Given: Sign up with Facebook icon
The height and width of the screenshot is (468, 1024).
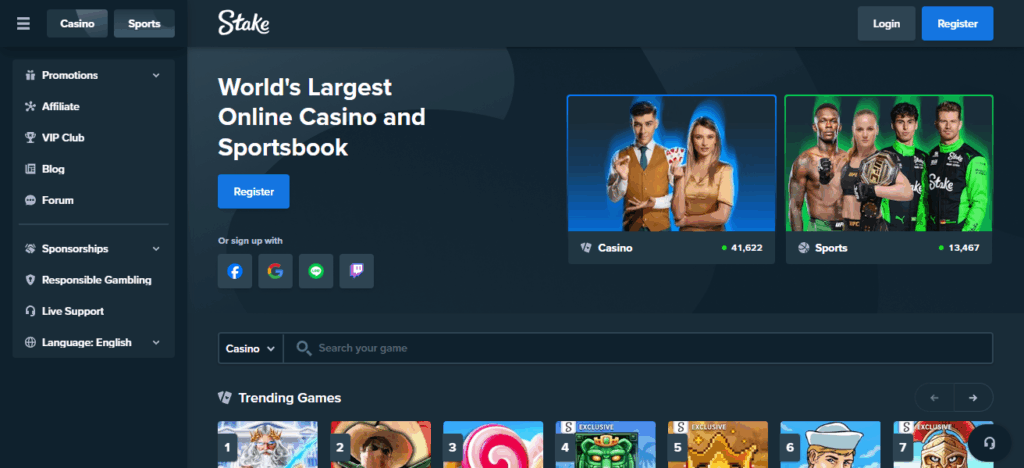Looking at the screenshot, I should click(x=234, y=271).
